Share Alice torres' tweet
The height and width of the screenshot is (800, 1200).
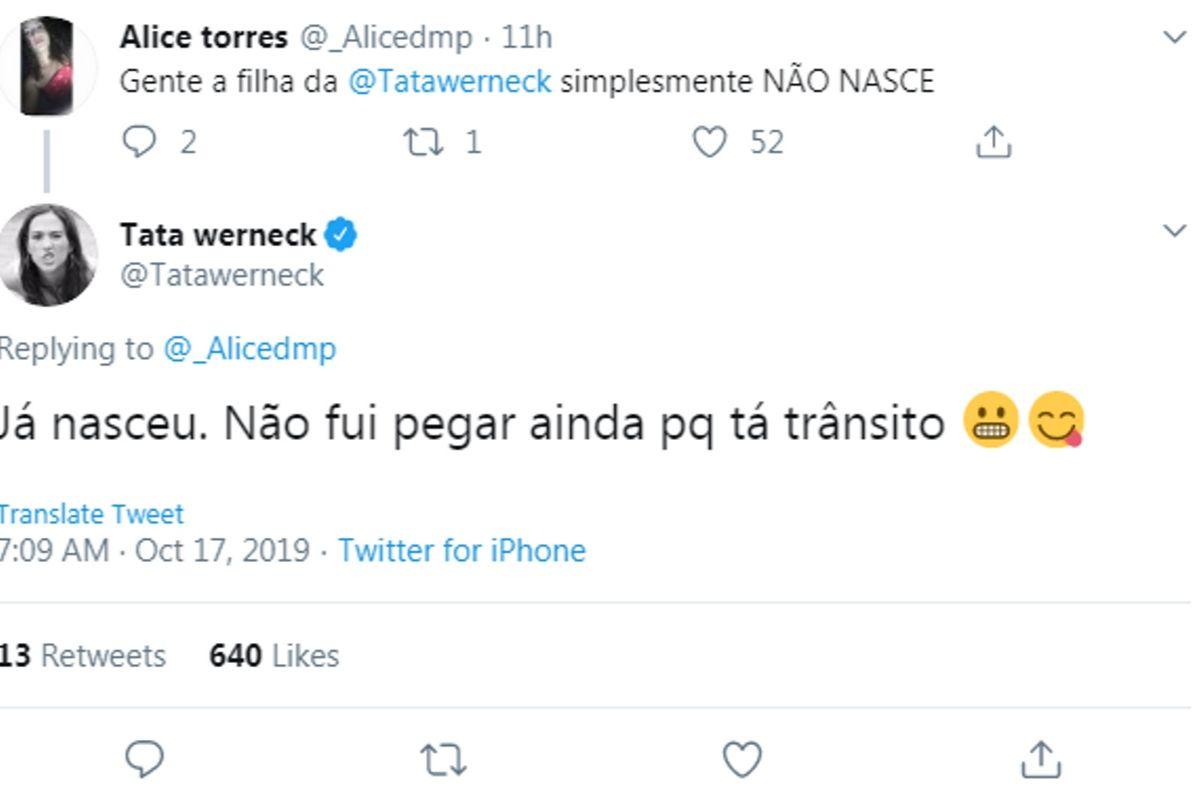tap(993, 143)
